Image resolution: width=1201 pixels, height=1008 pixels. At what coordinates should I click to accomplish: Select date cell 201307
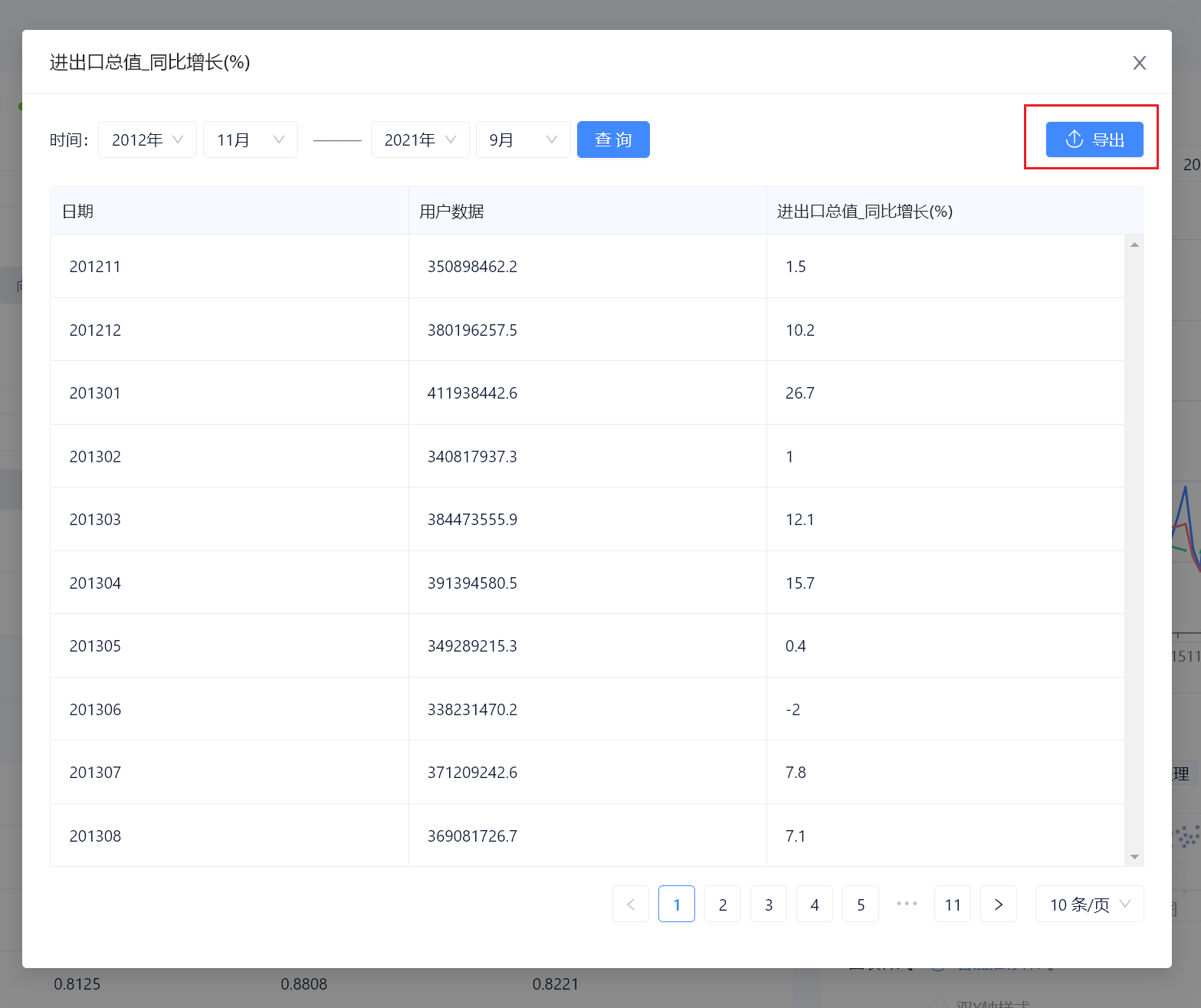[x=95, y=773]
